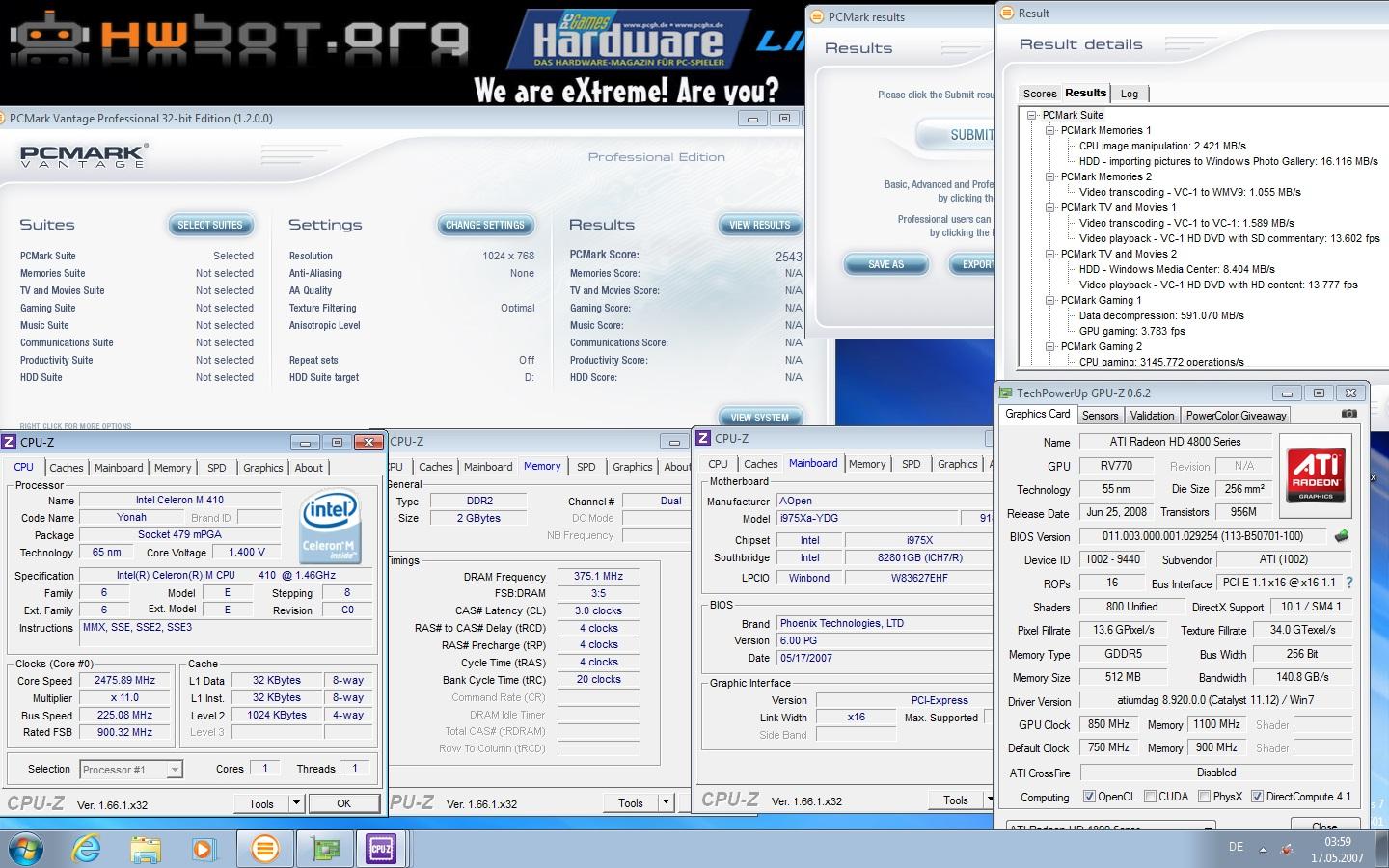Toggle the OpenCL checkbox in GPU-Z
The width and height of the screenshot is (1389, 868).
click(1089, 797)
